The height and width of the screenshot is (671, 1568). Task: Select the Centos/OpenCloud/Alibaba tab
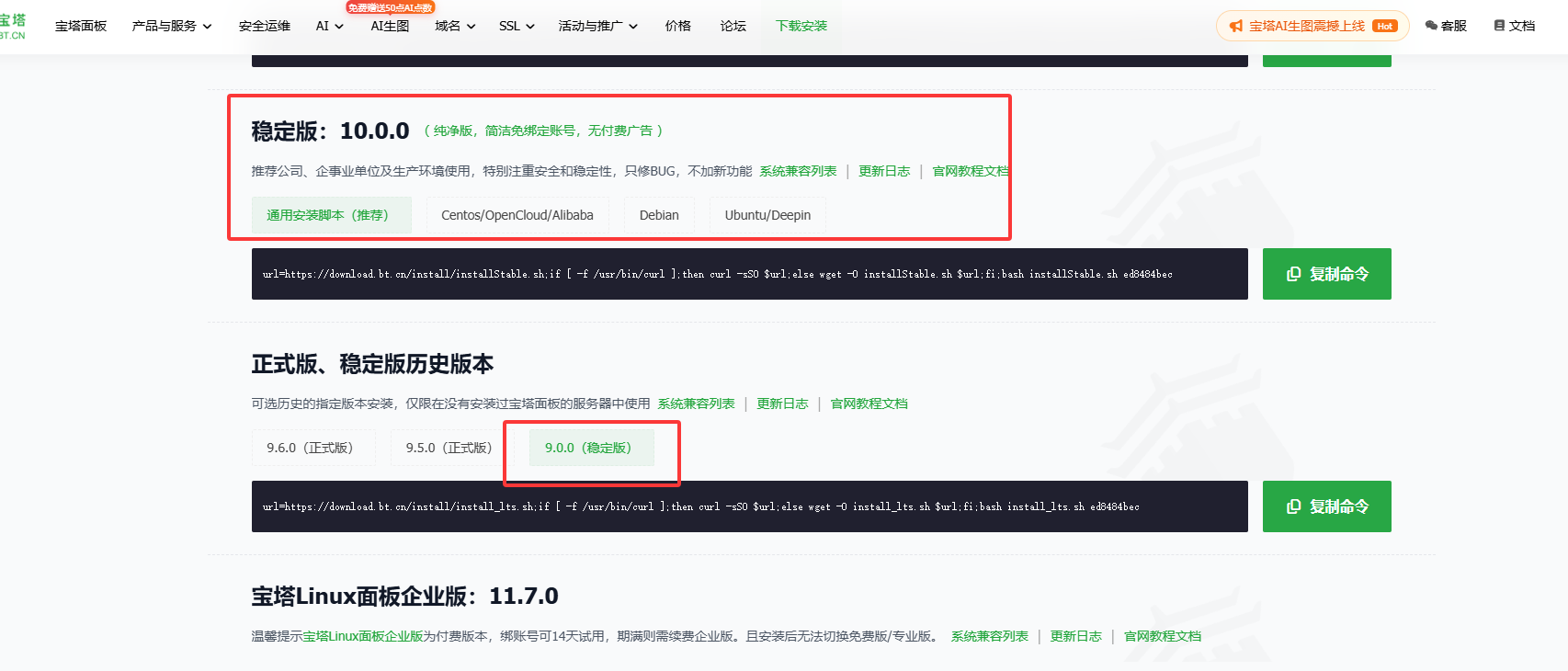click(517, 215)
